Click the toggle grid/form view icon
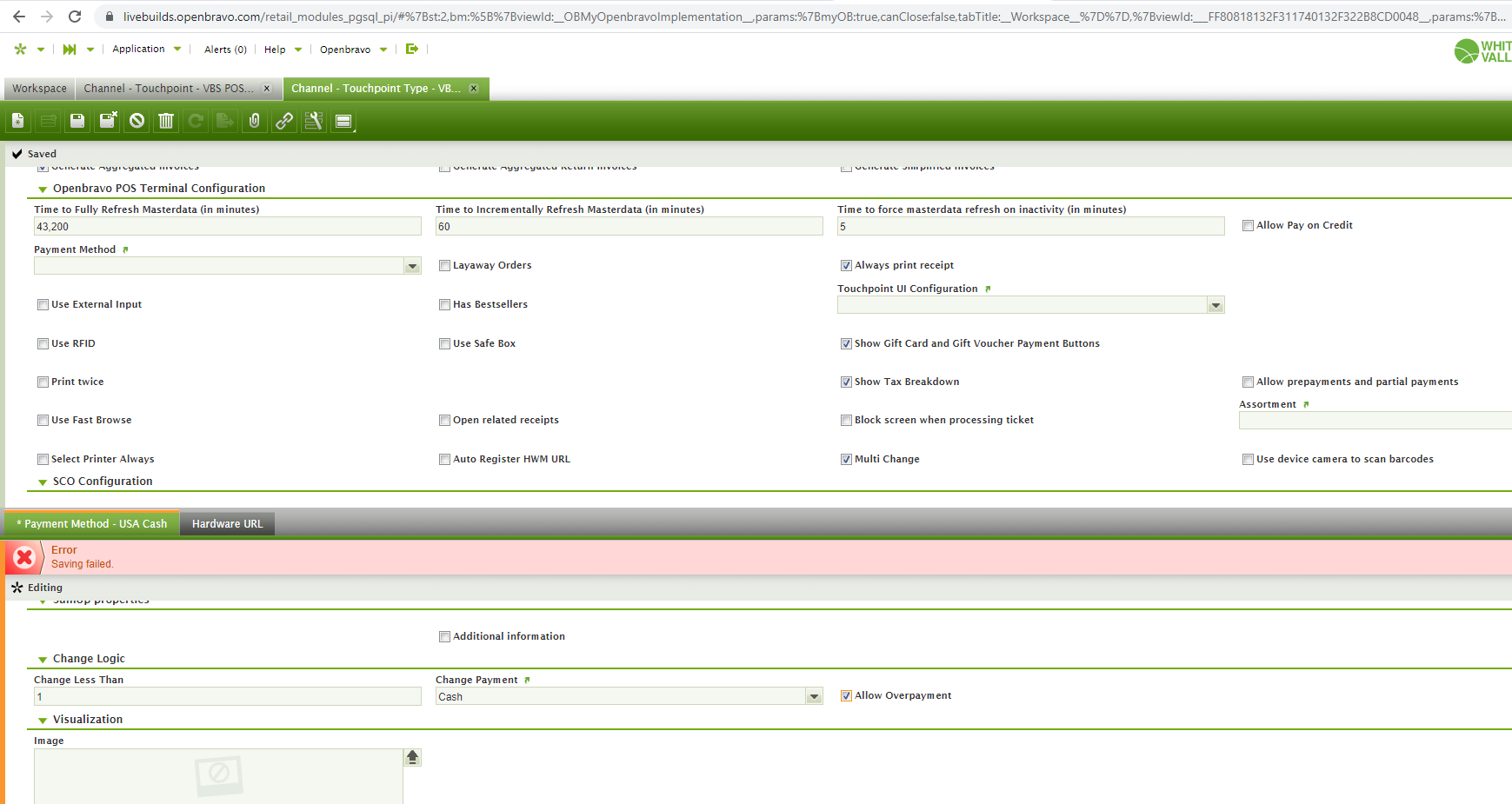 tap(343, 121)
